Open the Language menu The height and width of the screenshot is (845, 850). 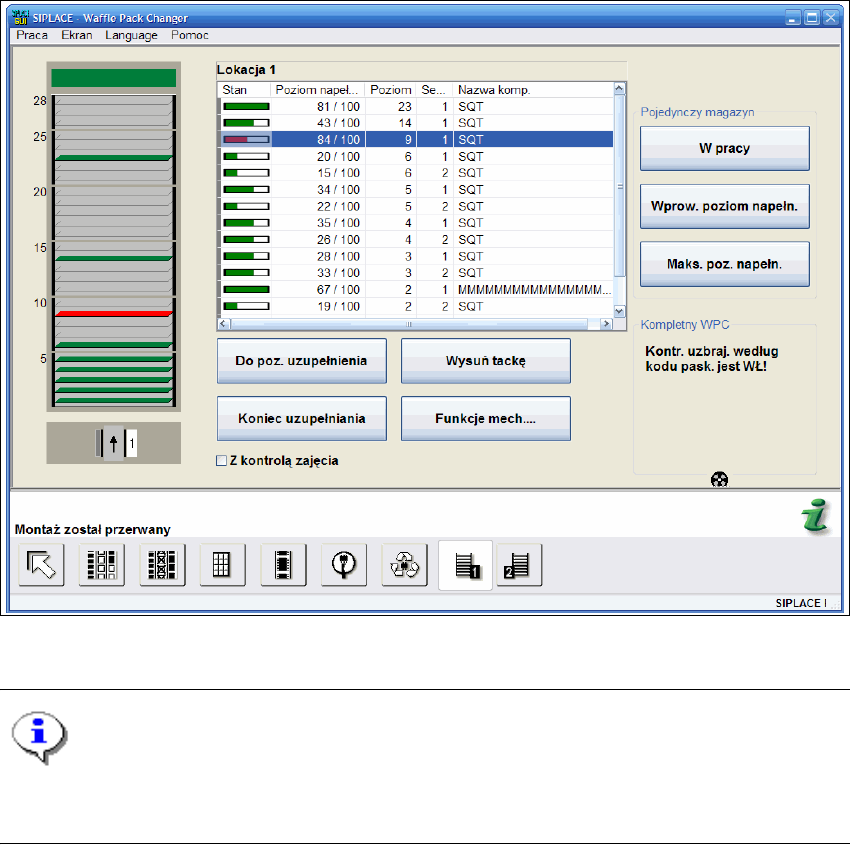coord(131,35)
